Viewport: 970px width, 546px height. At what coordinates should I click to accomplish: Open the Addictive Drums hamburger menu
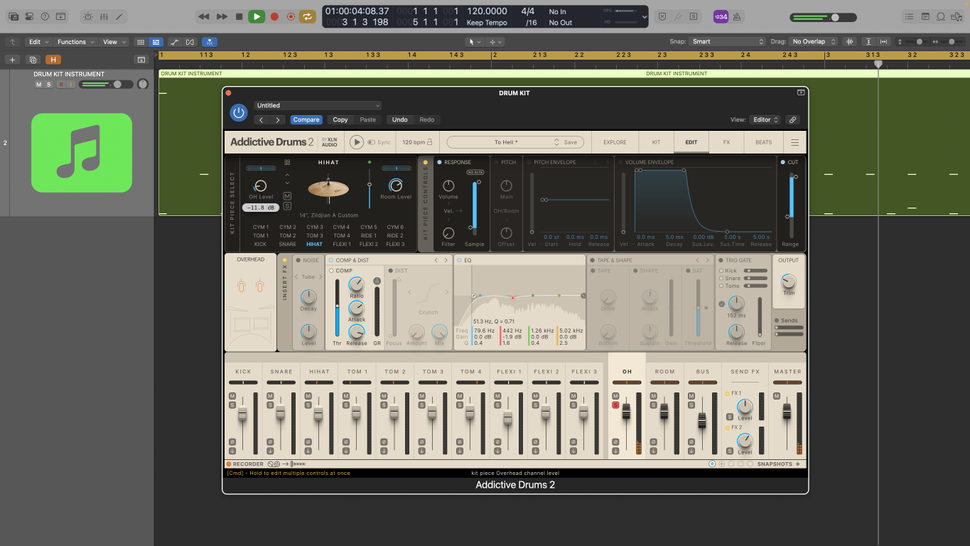[795, 143]
